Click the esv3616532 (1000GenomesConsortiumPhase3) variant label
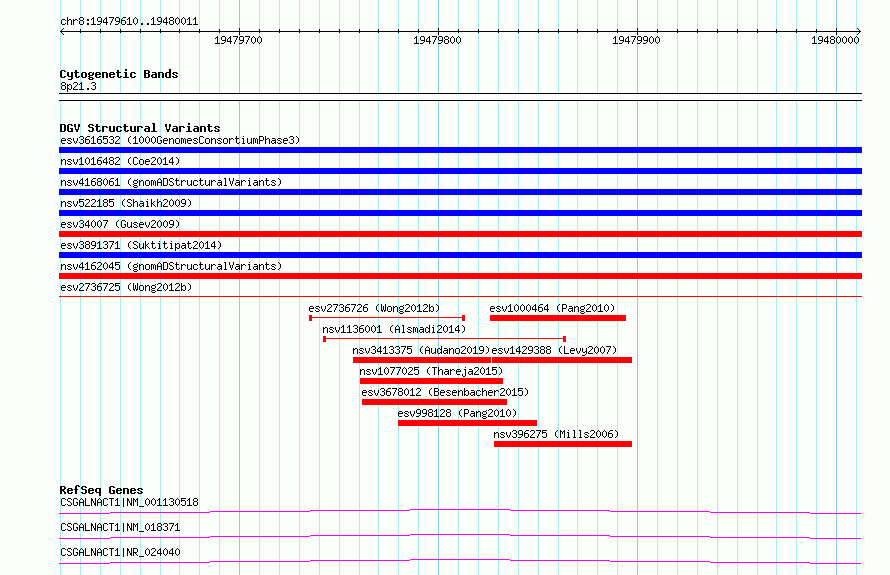This screenshot has height=575, width=890. (180, 140)
